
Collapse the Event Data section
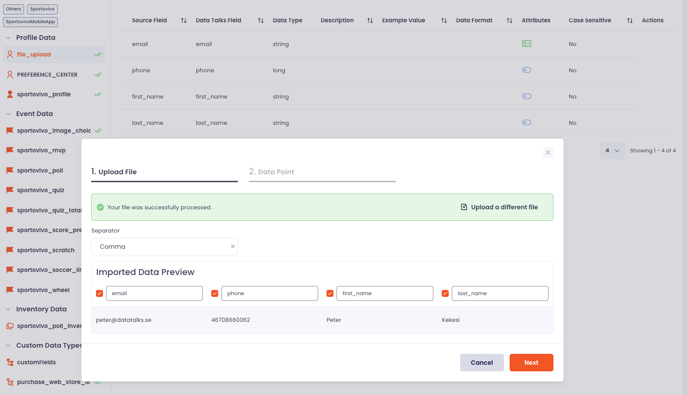pyautogui.click(x=8, y=114)
